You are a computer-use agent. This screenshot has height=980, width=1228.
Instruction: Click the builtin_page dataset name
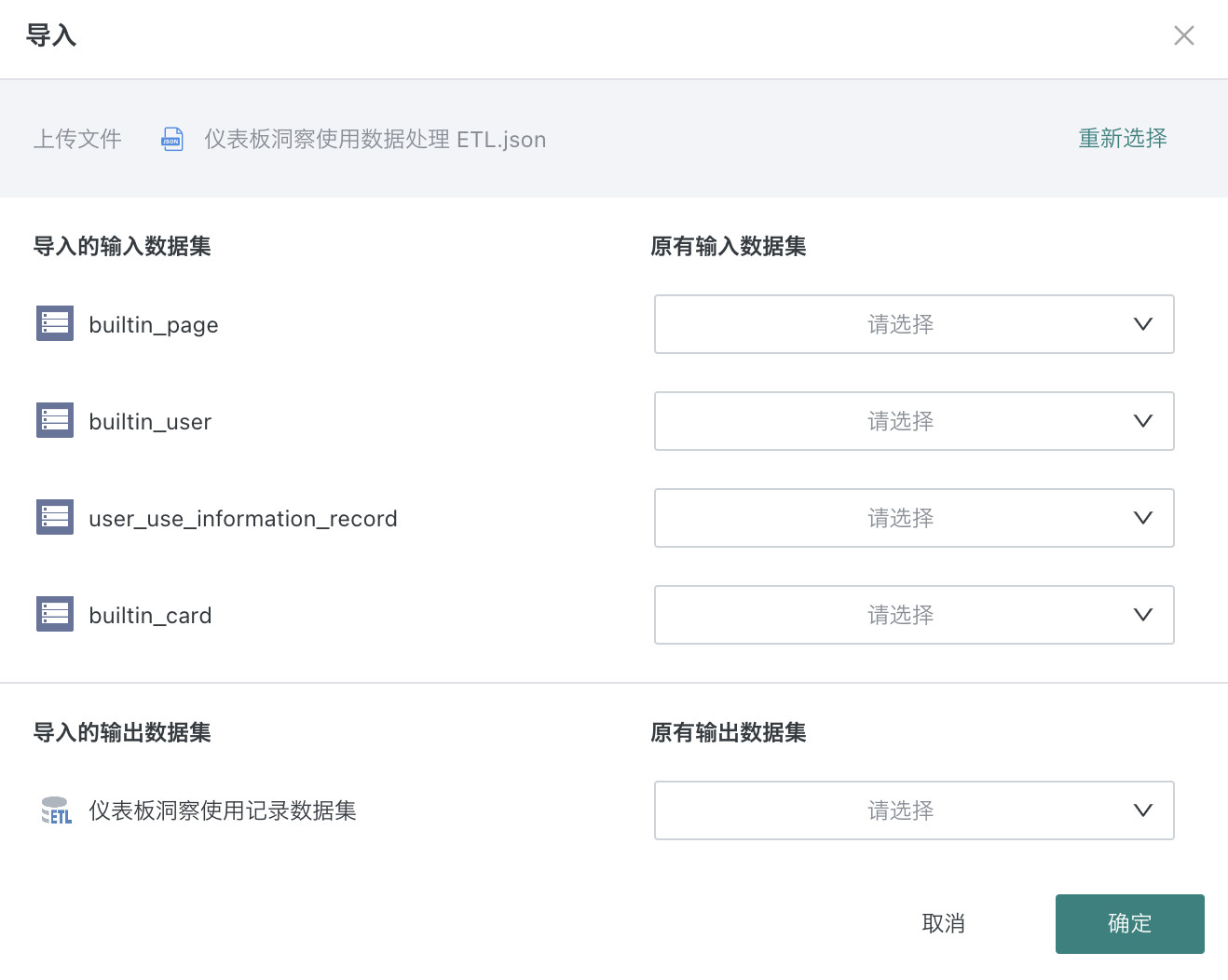(x=154, y=325)
